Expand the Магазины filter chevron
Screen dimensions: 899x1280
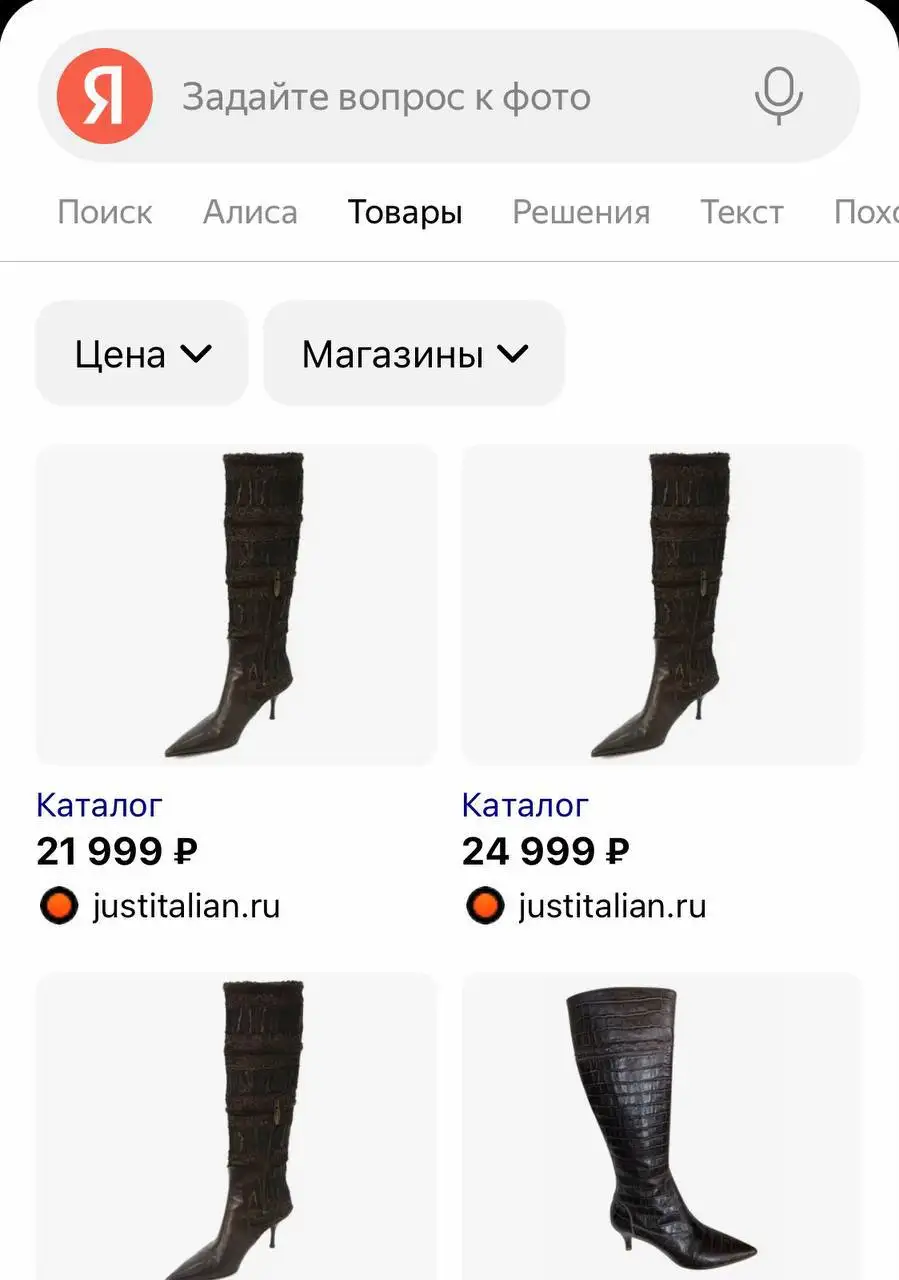tap(512, 353)
